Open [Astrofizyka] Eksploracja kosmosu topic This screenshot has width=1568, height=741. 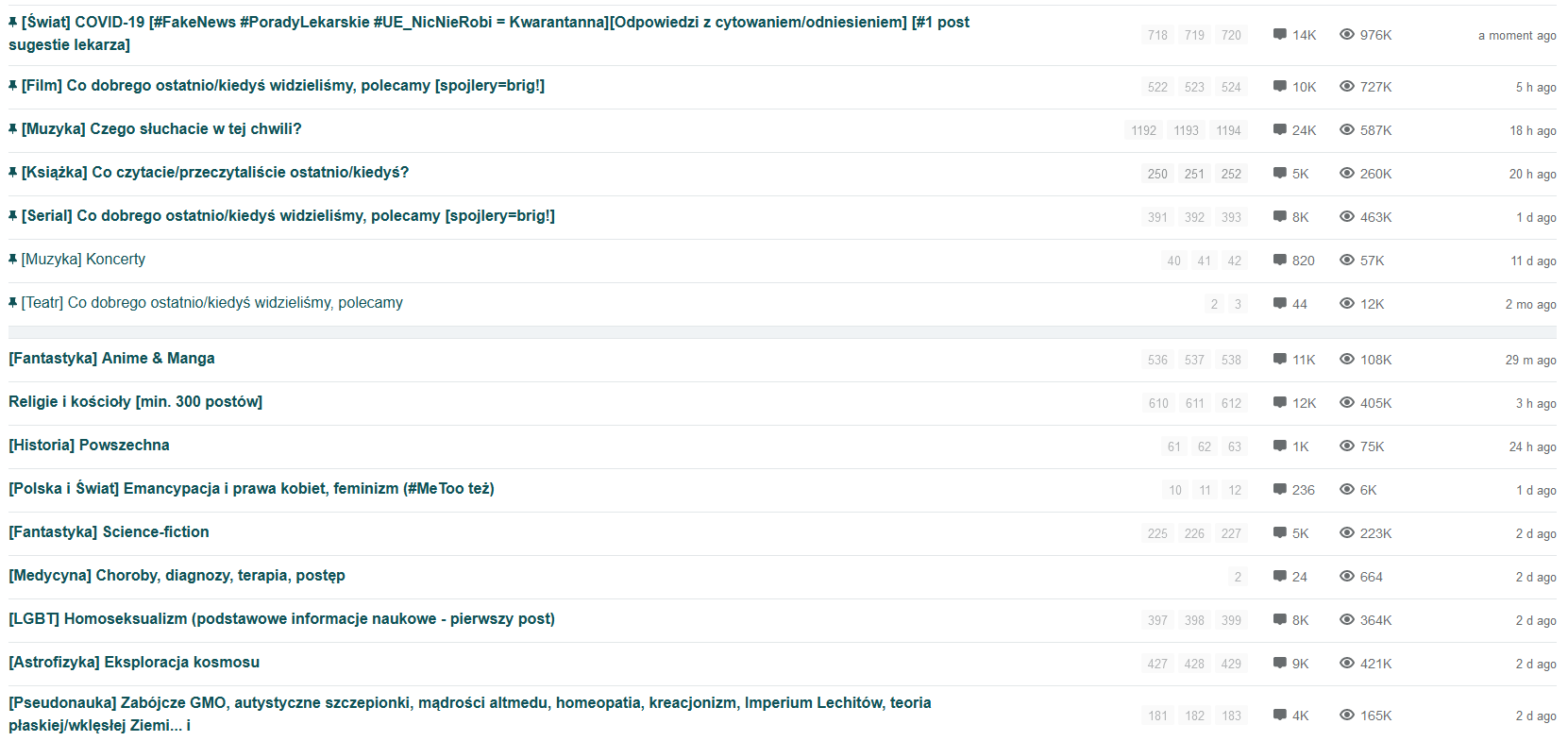(134, 662)
